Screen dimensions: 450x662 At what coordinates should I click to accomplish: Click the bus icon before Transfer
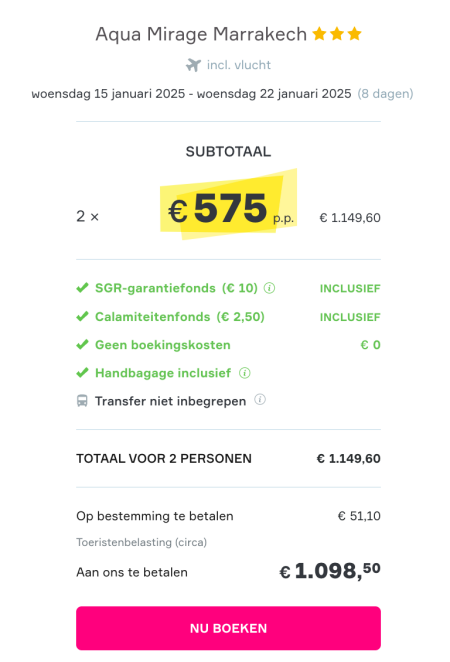[82, 401]
